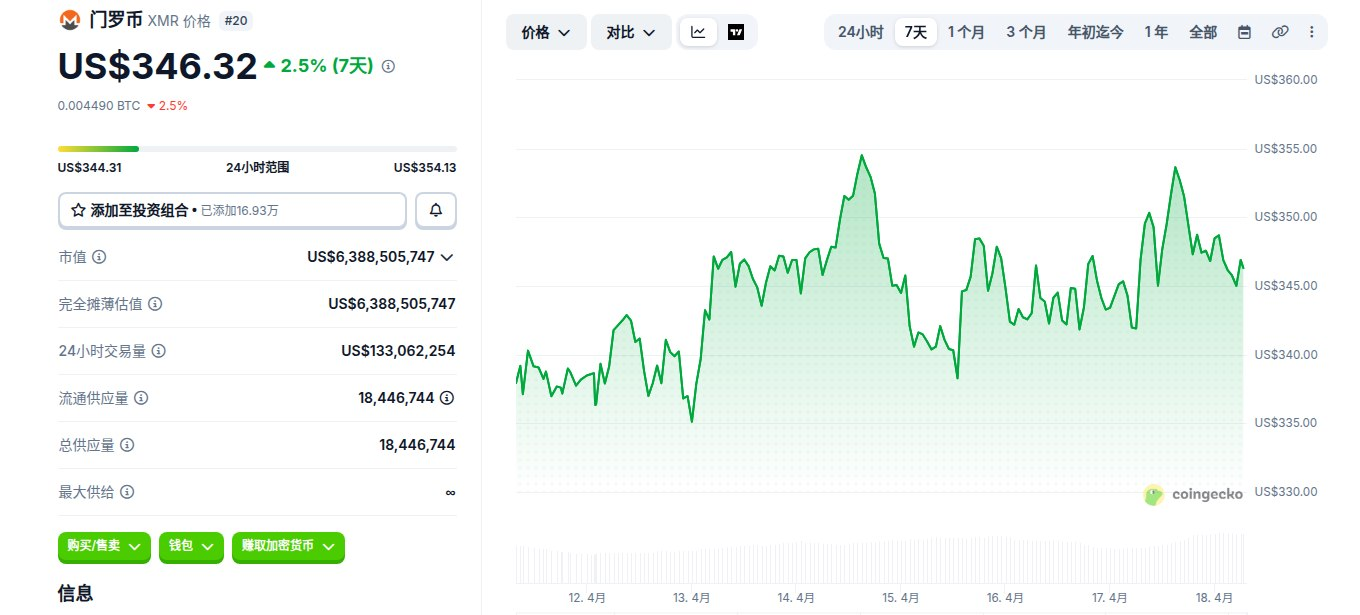Copy chart link icon
The width and height of the screenshot is (1360, 615).
pyautogui.click(x=1280, y=32)
